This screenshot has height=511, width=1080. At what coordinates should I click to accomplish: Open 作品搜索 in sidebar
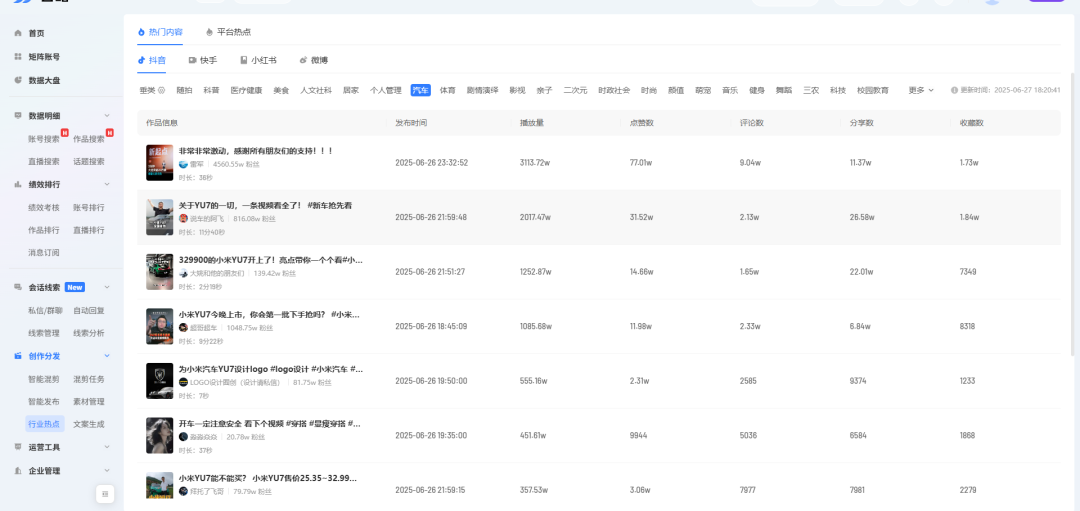click(x=89, y=138)
